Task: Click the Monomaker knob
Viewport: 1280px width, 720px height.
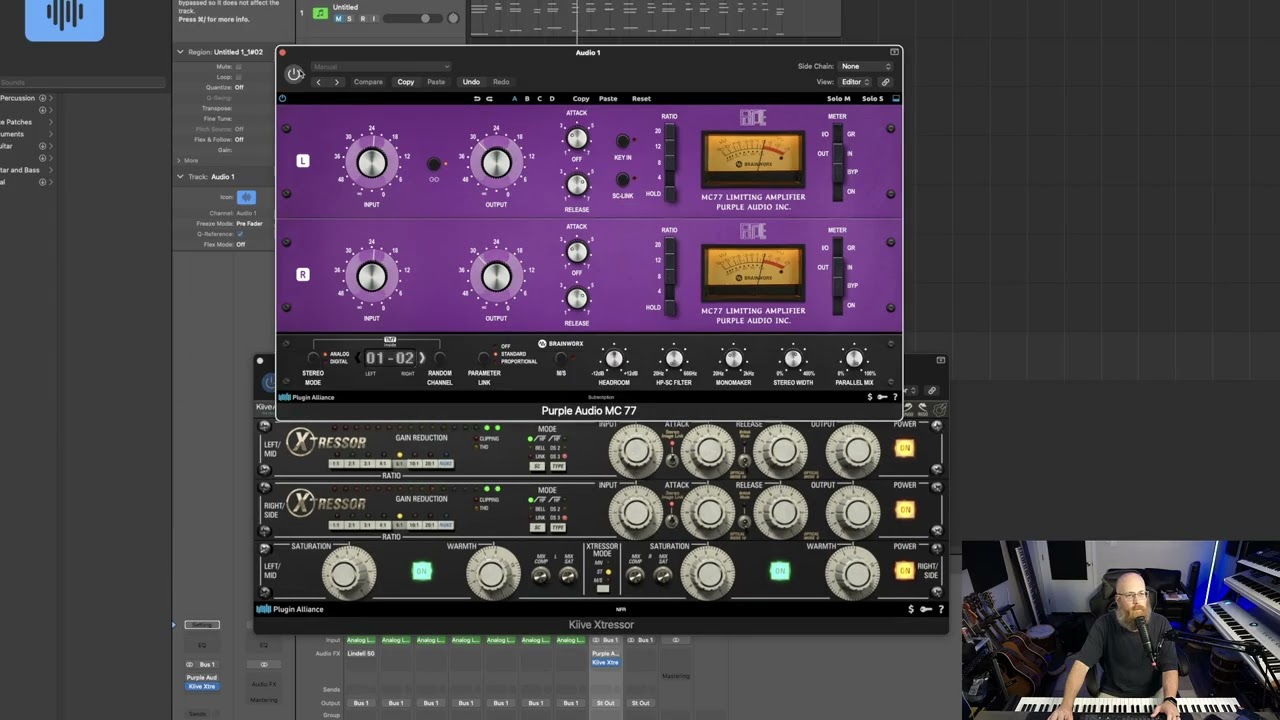Action: (x=734, y=359)
